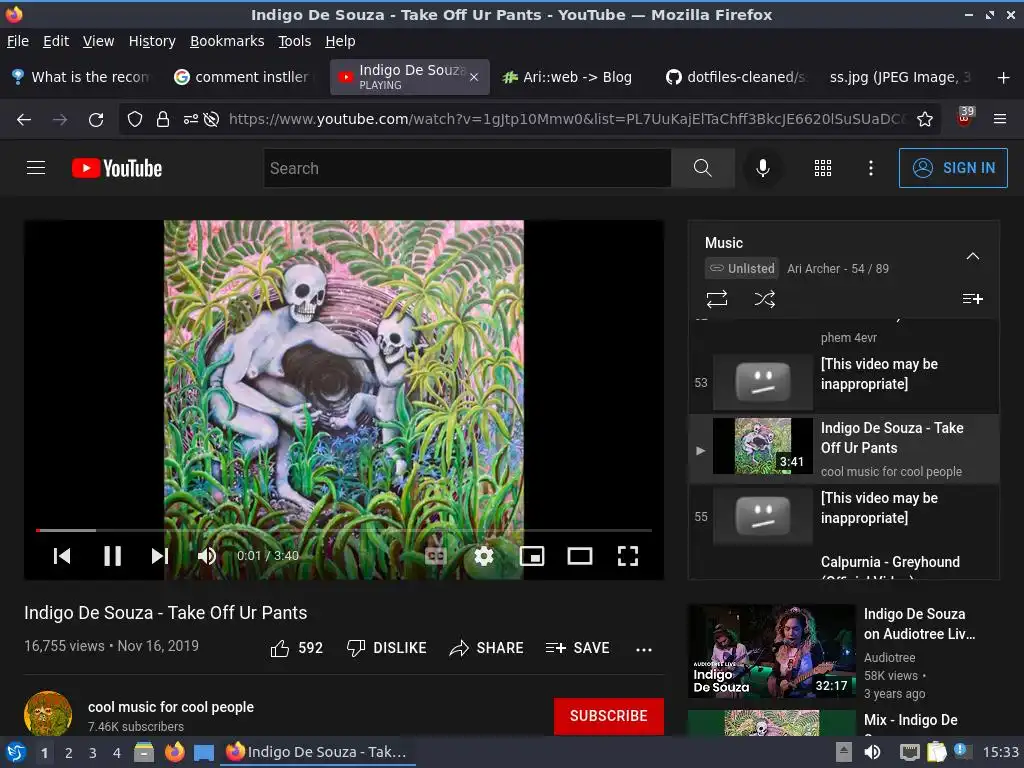The image size is (1024, 768).
Task: Enable miniplayer mode
Action: pos(532,556)
